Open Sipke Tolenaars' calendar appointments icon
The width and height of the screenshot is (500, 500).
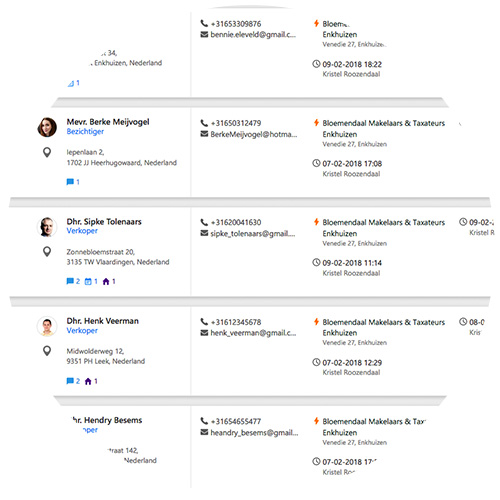tap(88, 281)
